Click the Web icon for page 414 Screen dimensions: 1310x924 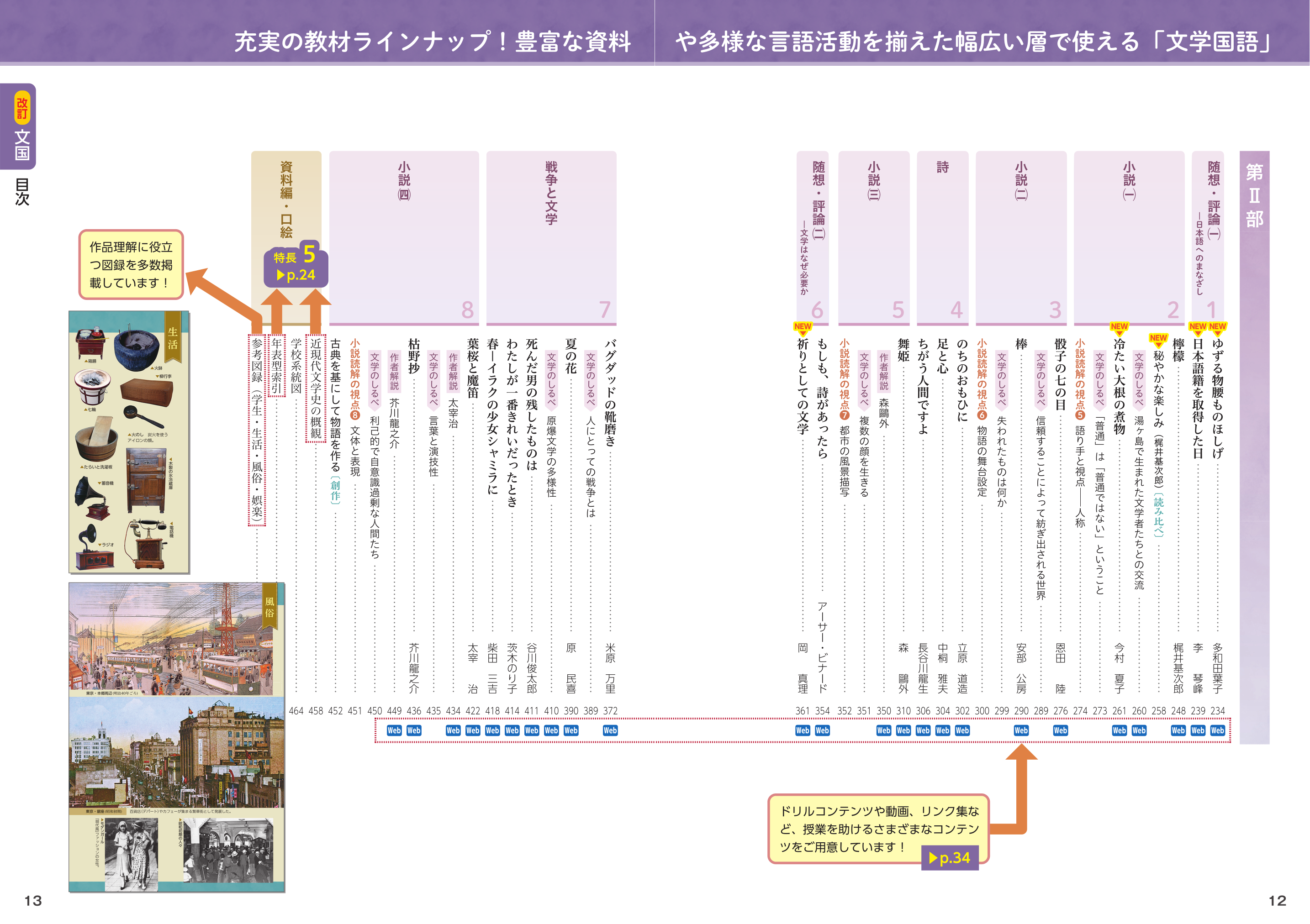tap(512, 730)
